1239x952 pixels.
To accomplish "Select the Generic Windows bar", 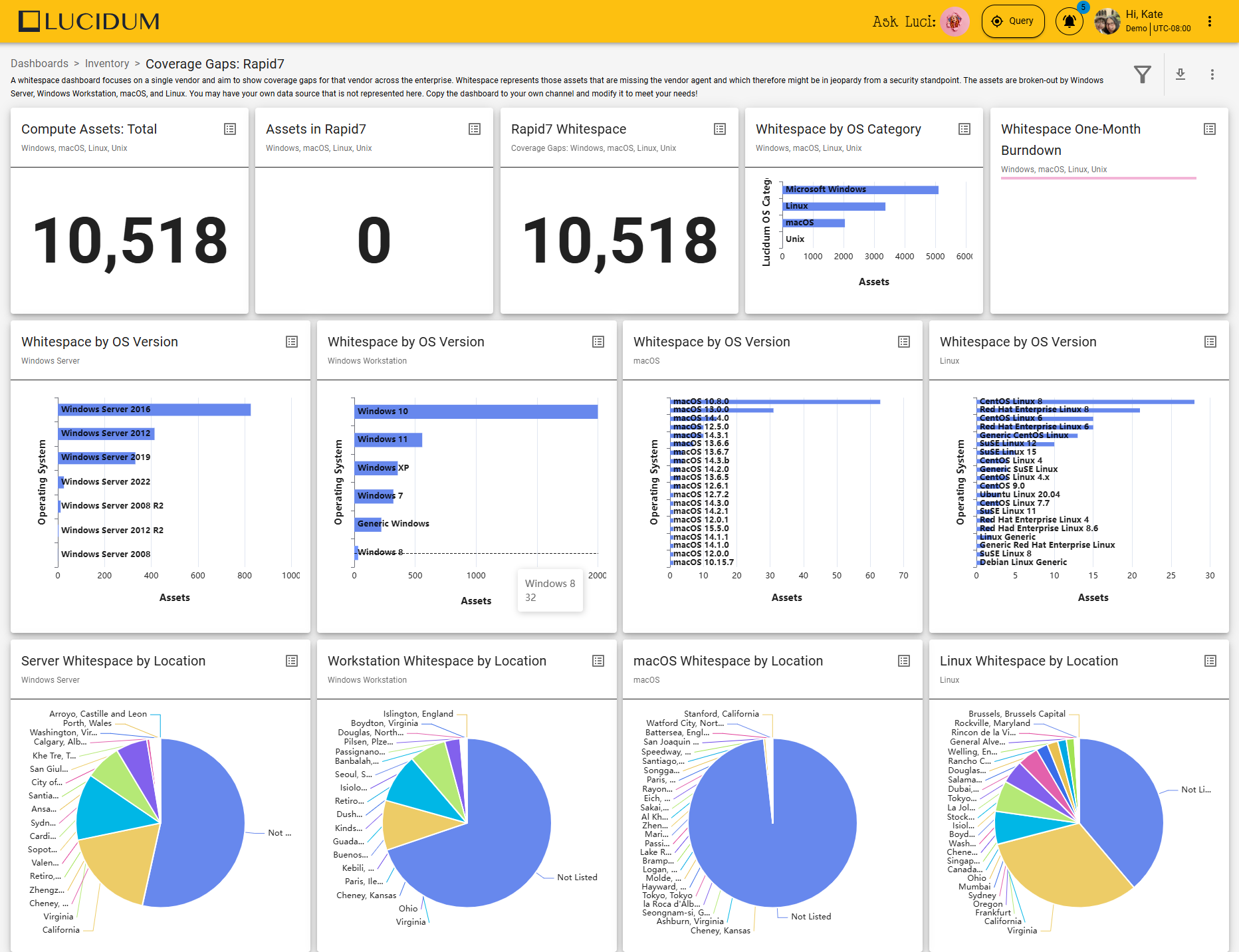I will coord(368,524).
